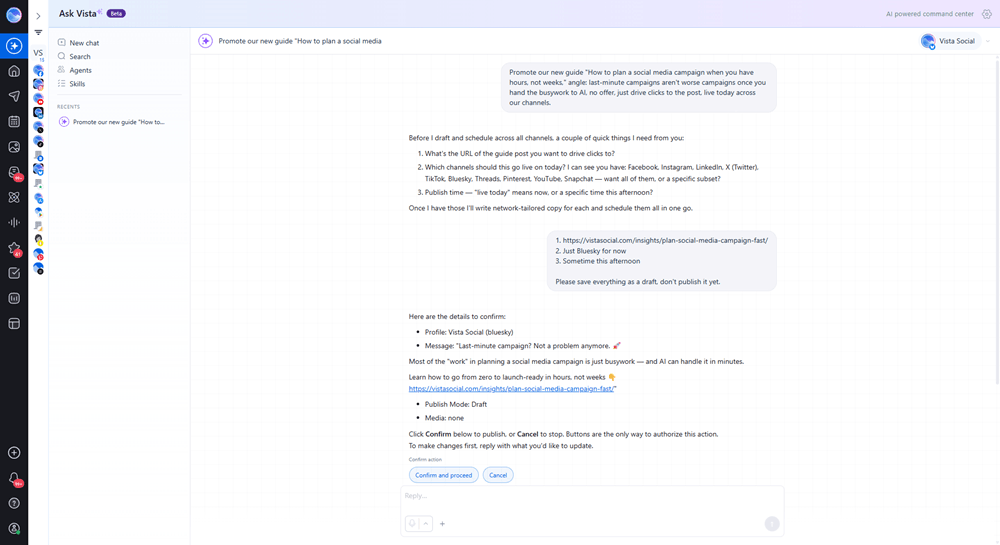
Task: Select the Instagram profile avatar
Action: tap(38, 84)
